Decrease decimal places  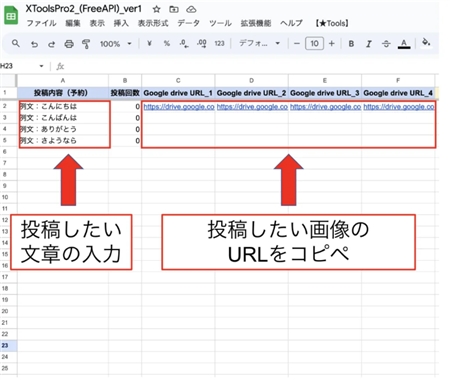click(x=184, y=44)
